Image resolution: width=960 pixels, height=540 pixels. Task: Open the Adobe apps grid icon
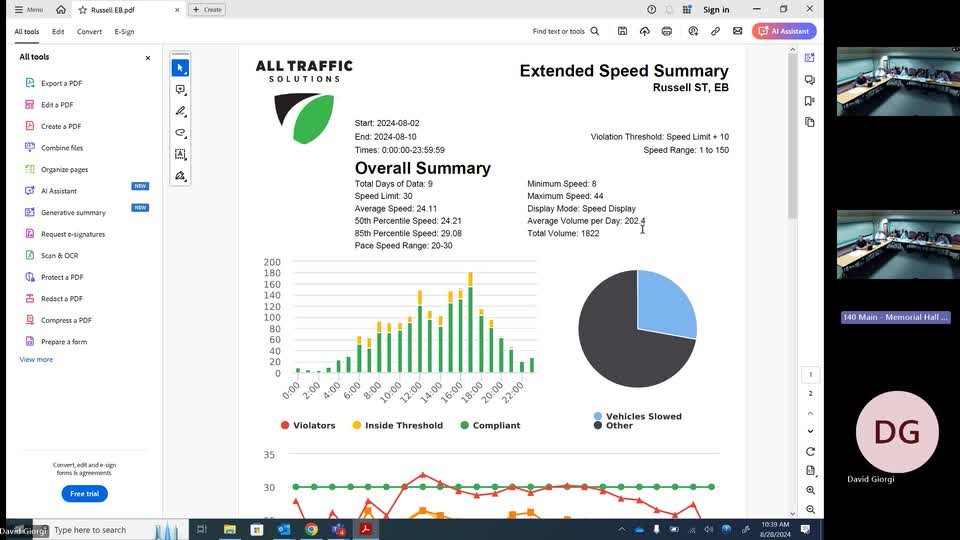click(687, 10)
